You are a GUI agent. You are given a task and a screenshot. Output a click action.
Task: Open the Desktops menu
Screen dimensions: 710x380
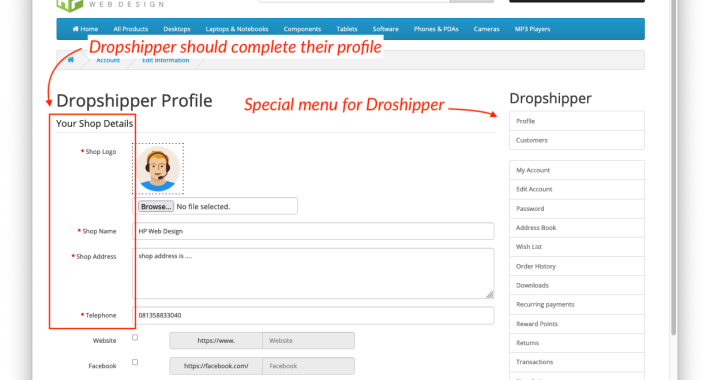pyautogui.click(x=177, y=29)
